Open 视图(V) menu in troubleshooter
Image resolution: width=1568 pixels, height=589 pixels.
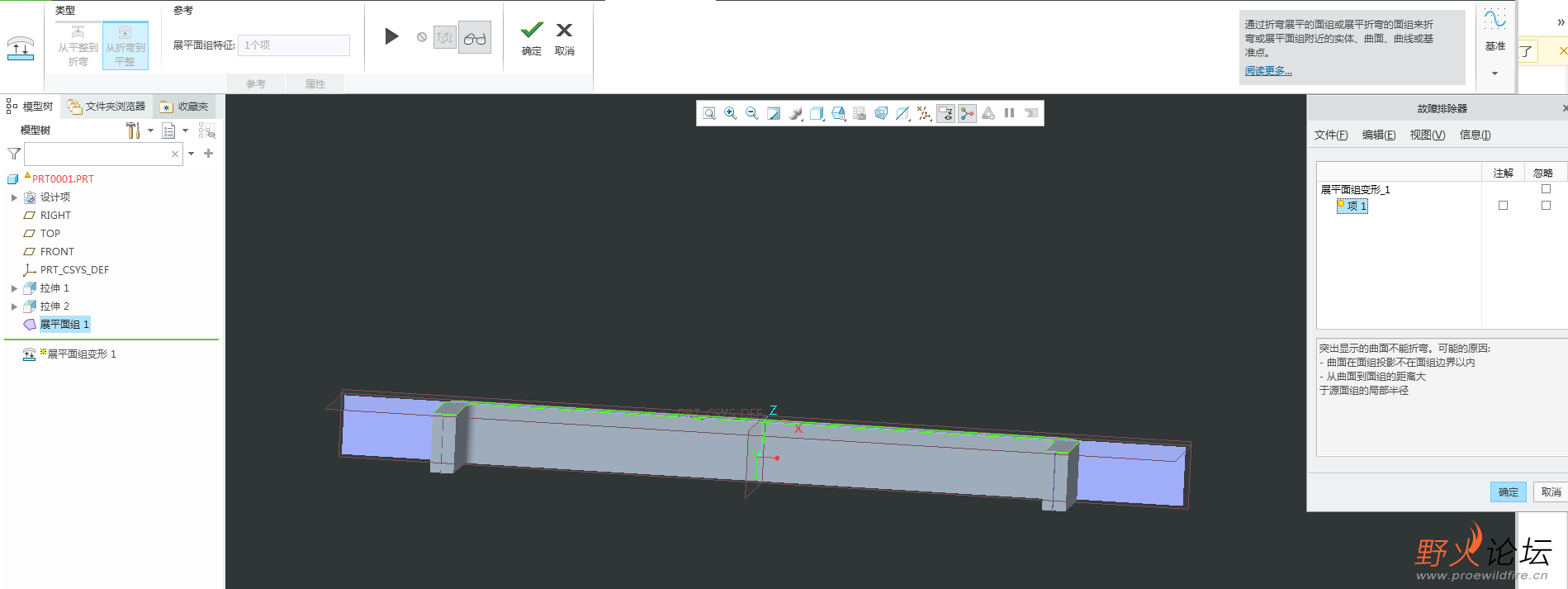[x=1428, y=135]
